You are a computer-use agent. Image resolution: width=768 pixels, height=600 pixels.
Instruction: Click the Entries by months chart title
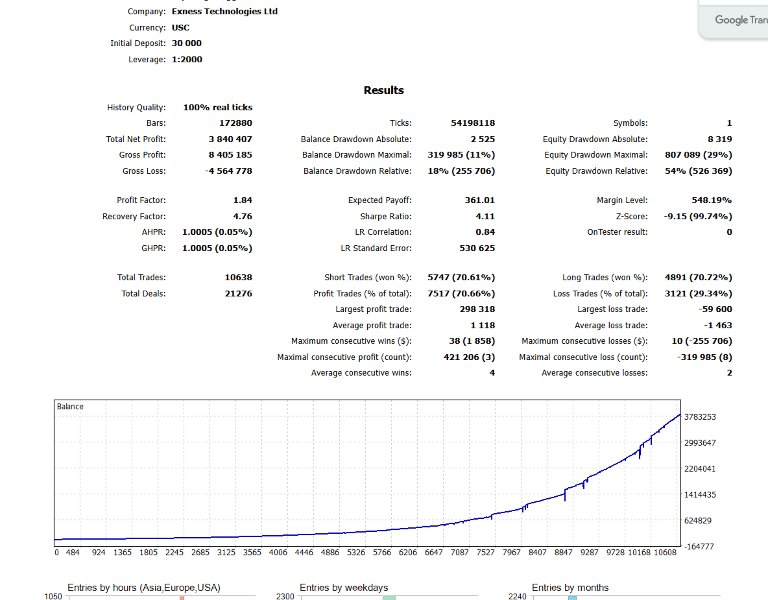pos(570,587)
